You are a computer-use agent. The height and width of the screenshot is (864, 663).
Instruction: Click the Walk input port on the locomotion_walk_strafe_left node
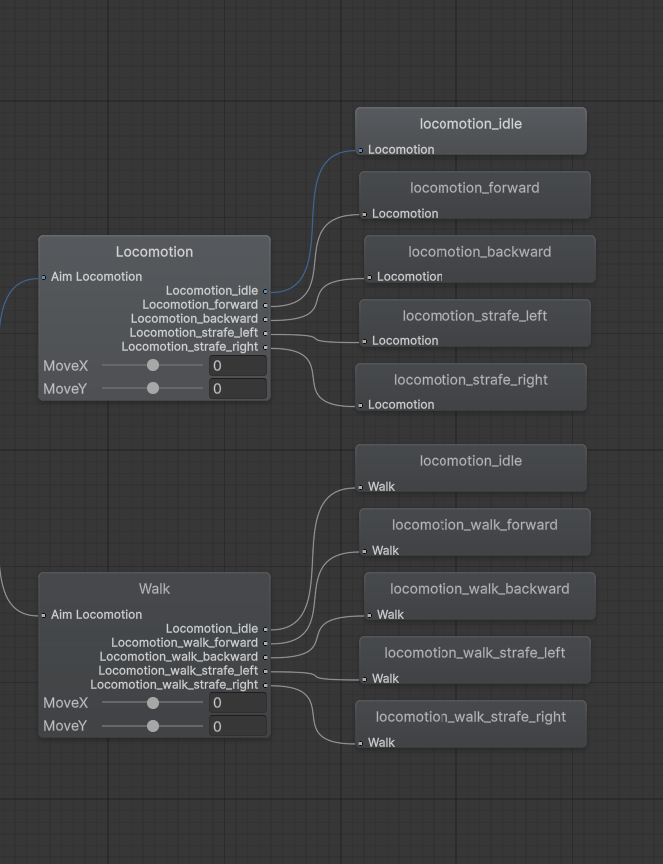(x=364, y=679)
